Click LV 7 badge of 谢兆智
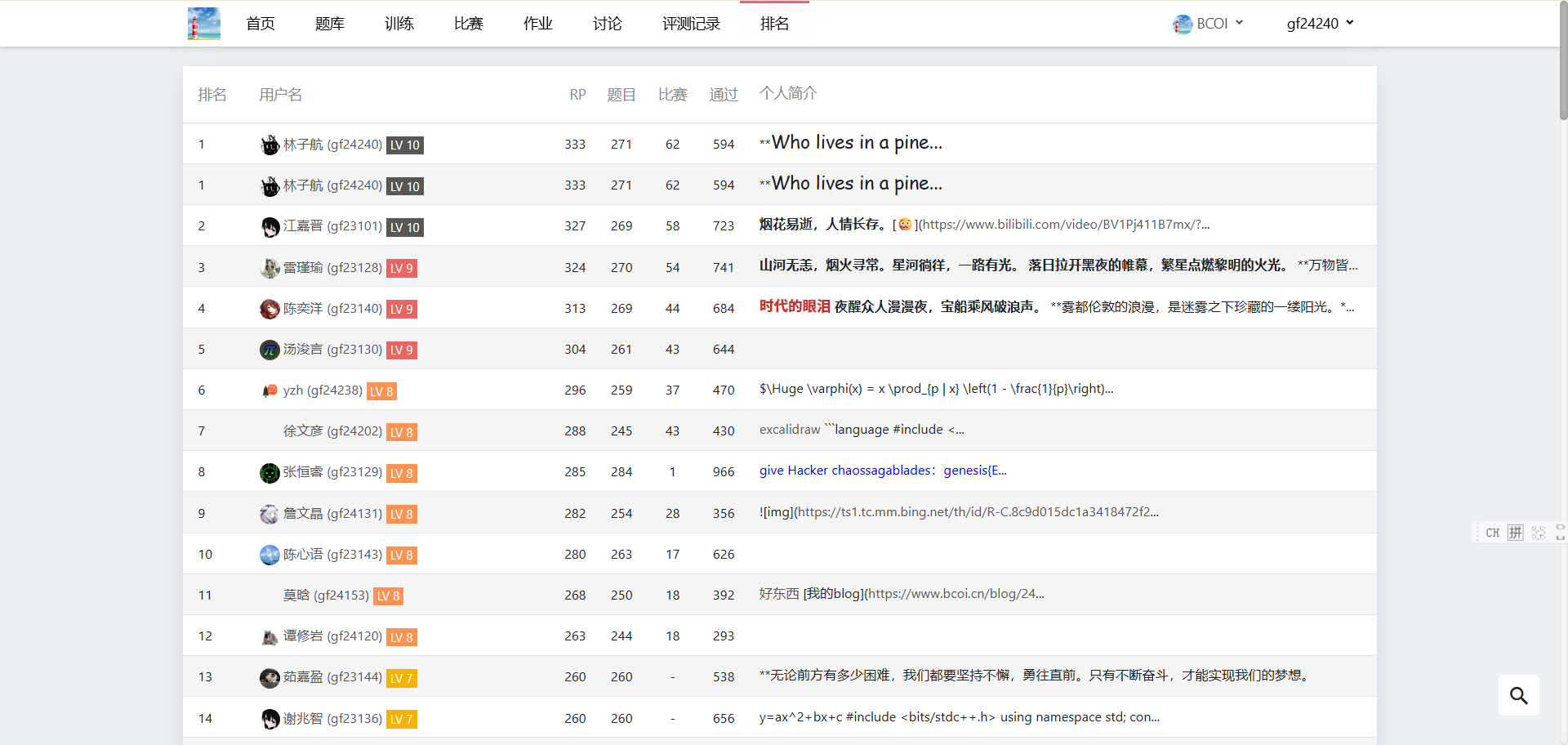1568x745 pixels. pos(402,719)
